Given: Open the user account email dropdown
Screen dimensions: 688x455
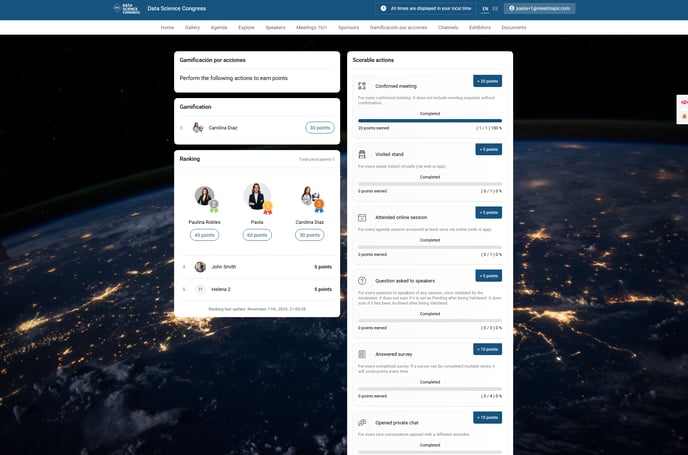Looking at the screenshot, I should [x=540, y=8].
